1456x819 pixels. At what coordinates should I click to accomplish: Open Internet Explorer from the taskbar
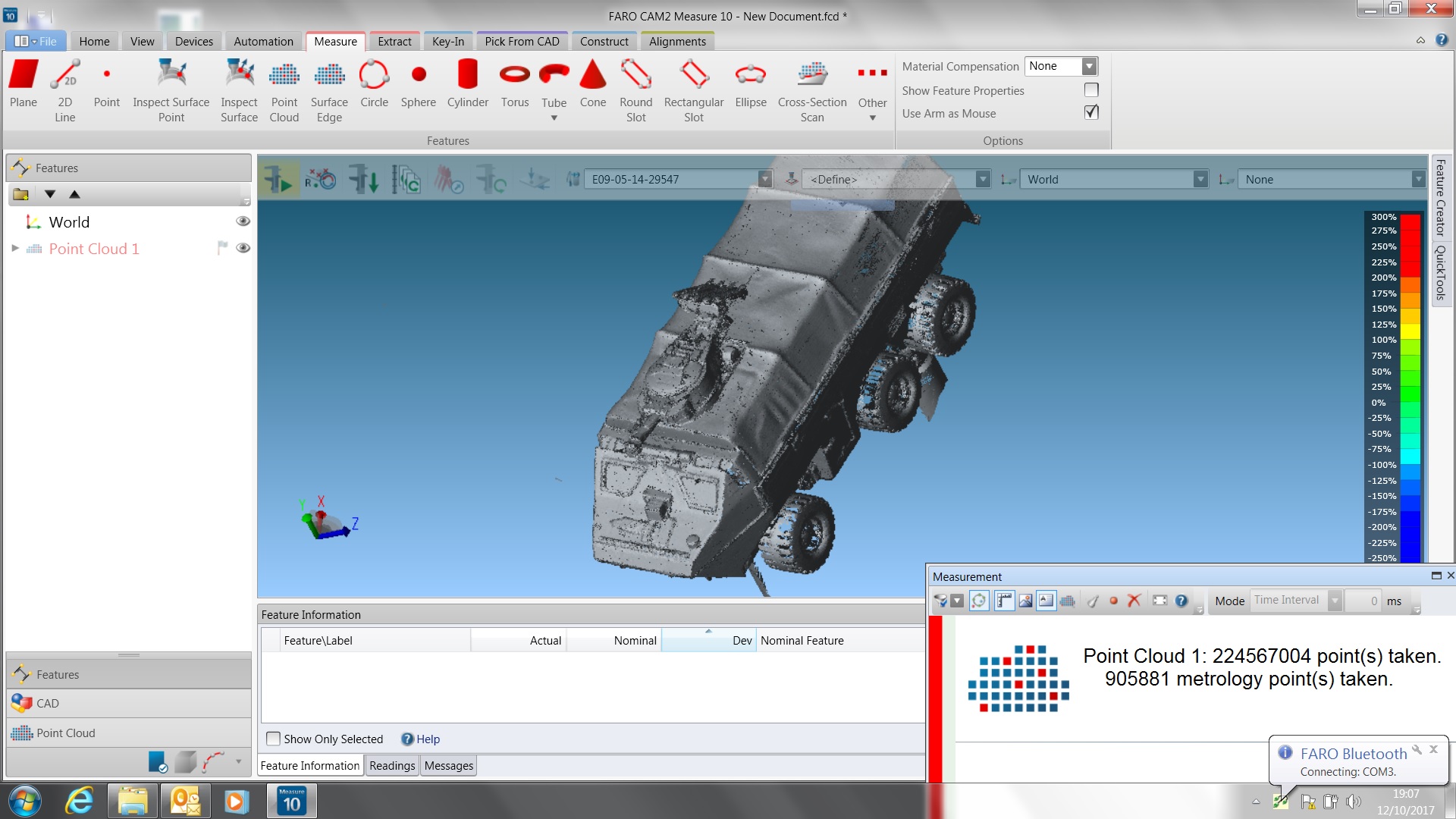coord(79,802)
